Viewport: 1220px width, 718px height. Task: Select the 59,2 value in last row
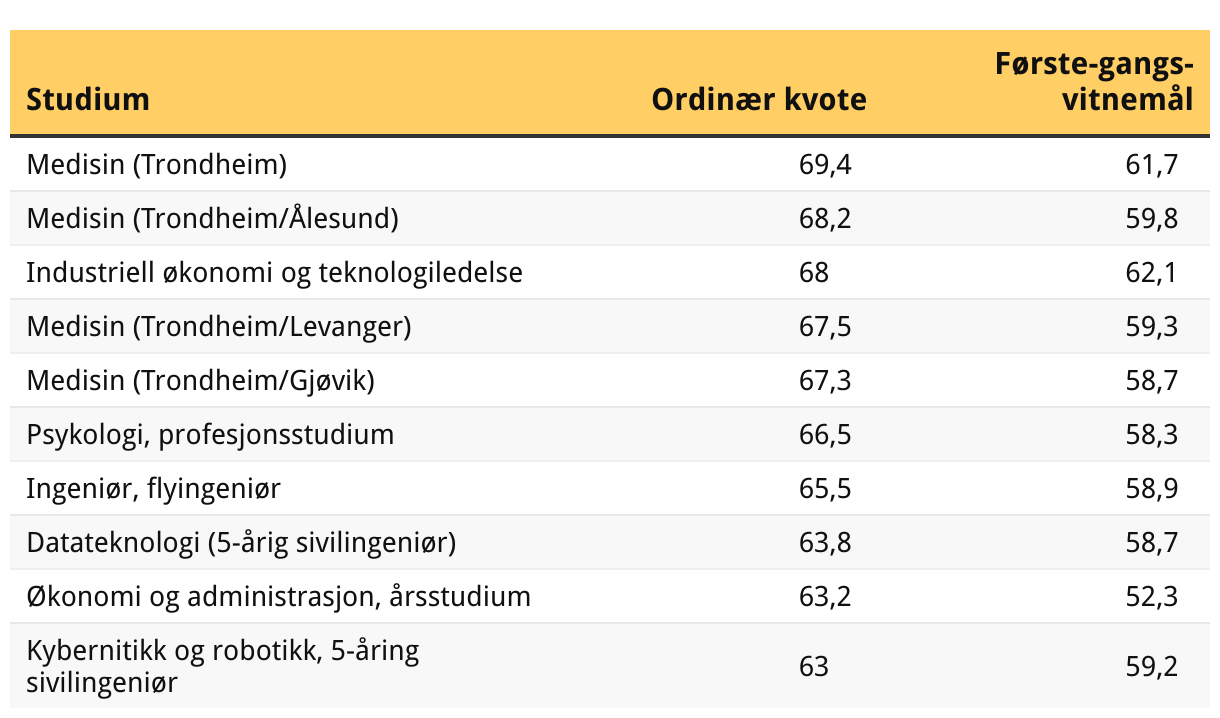pos(1151,666)
